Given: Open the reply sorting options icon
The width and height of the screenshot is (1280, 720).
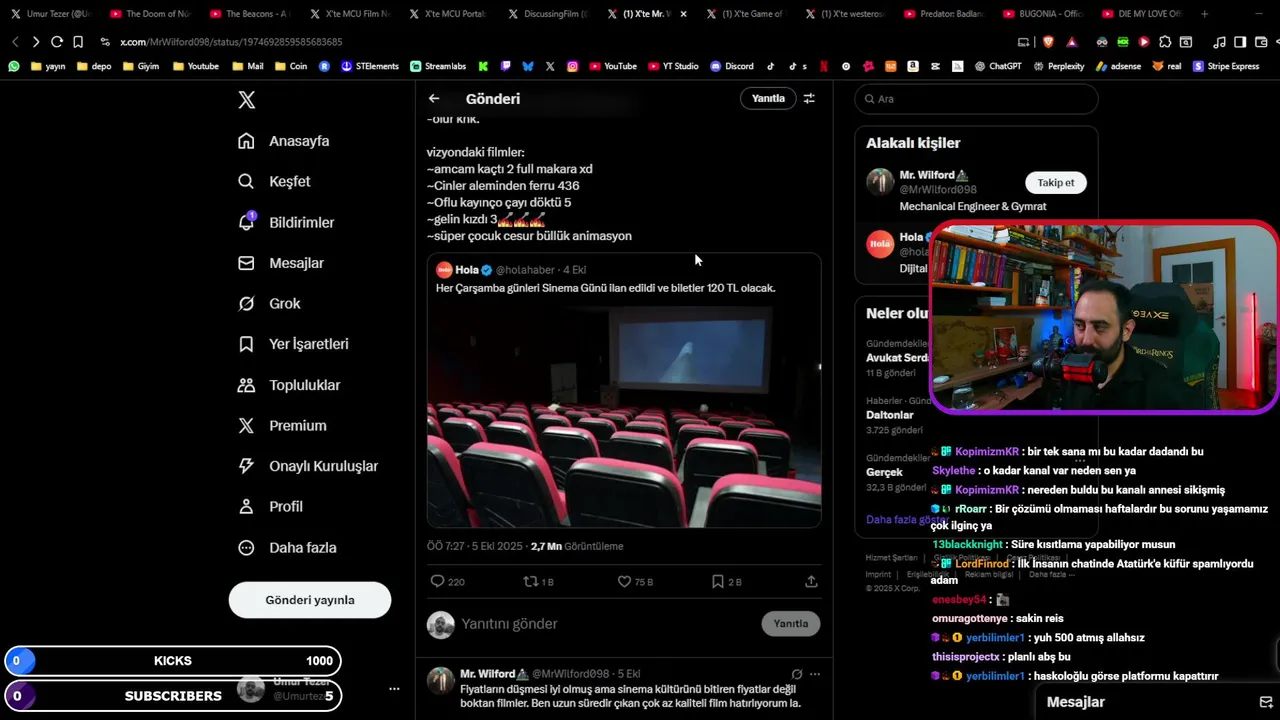Looking at the screenshot, I should 809,98.
